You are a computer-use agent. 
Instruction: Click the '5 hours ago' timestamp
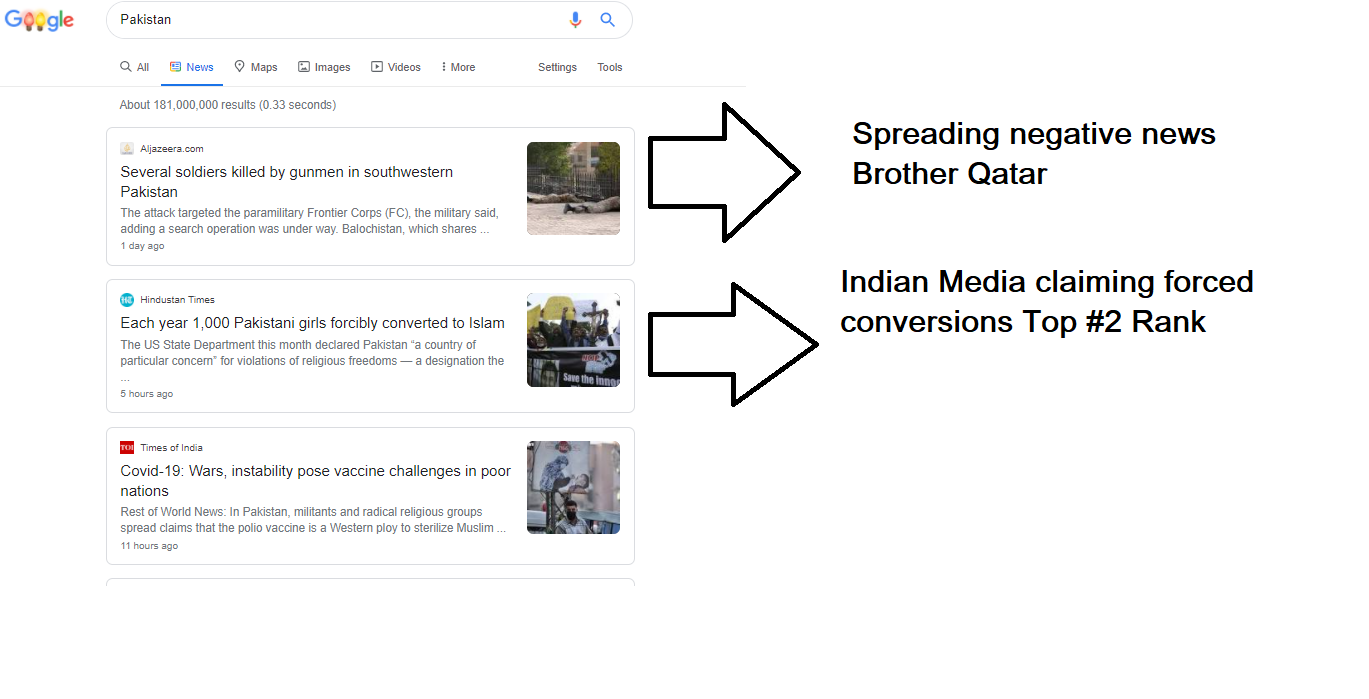(x=146, y=393)
